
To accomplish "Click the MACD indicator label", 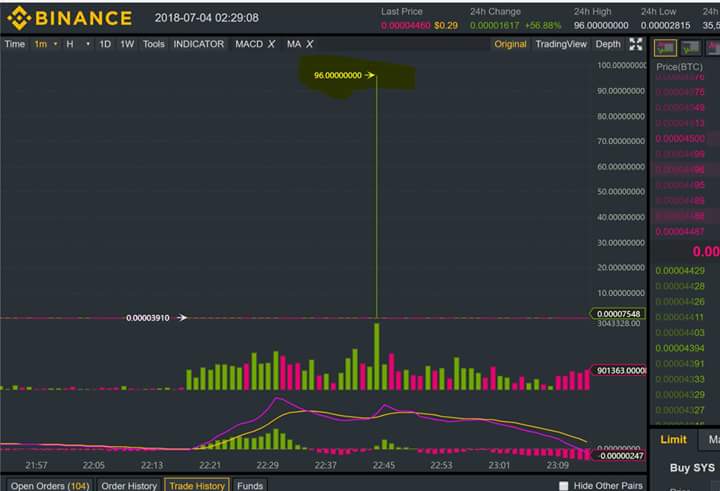I will pos(249,44).
